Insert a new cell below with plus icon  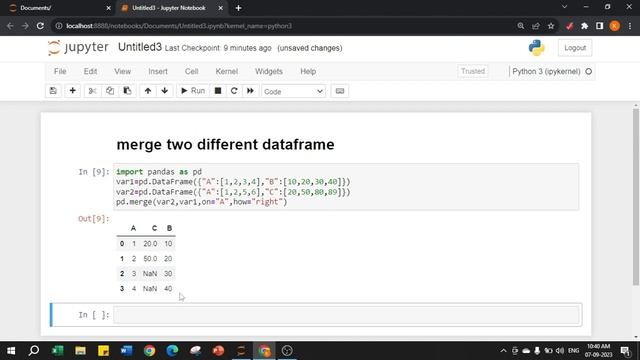point(72,91)
